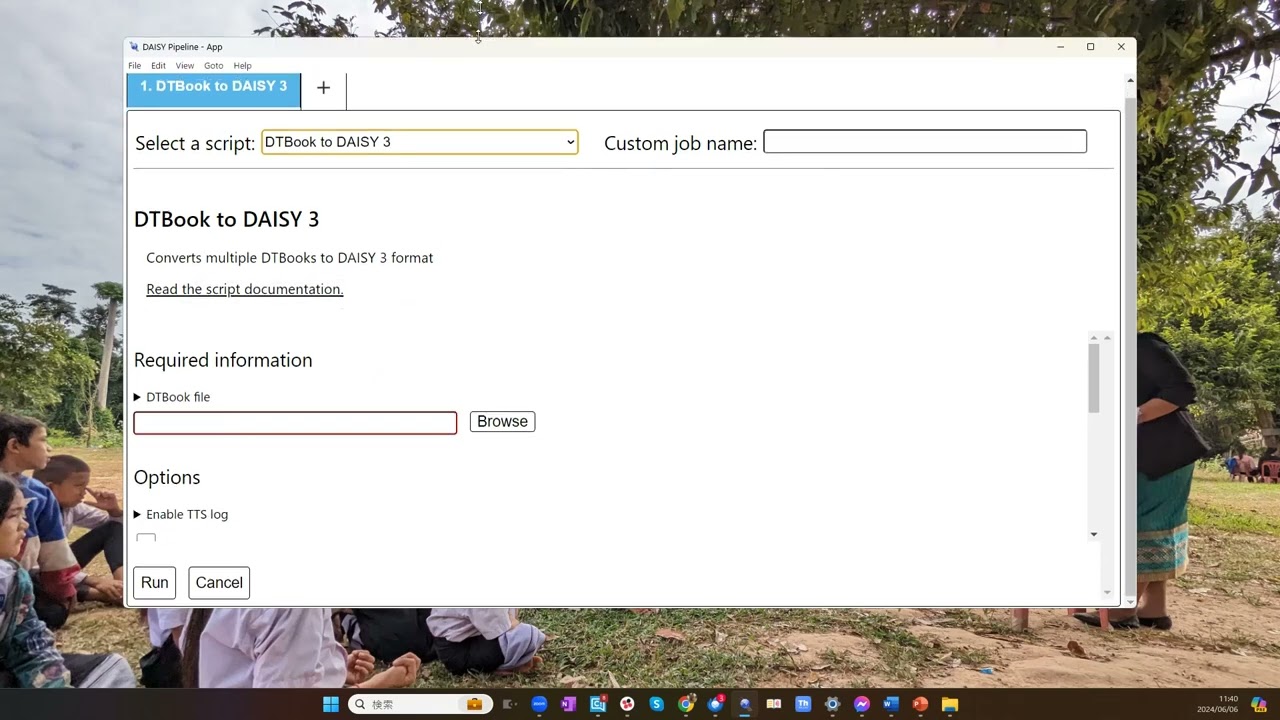The width and height of the screenshot is (1280, 720).
Task: Open the DAISY Pipeline taskbar icon
Action: coord(745,704)
